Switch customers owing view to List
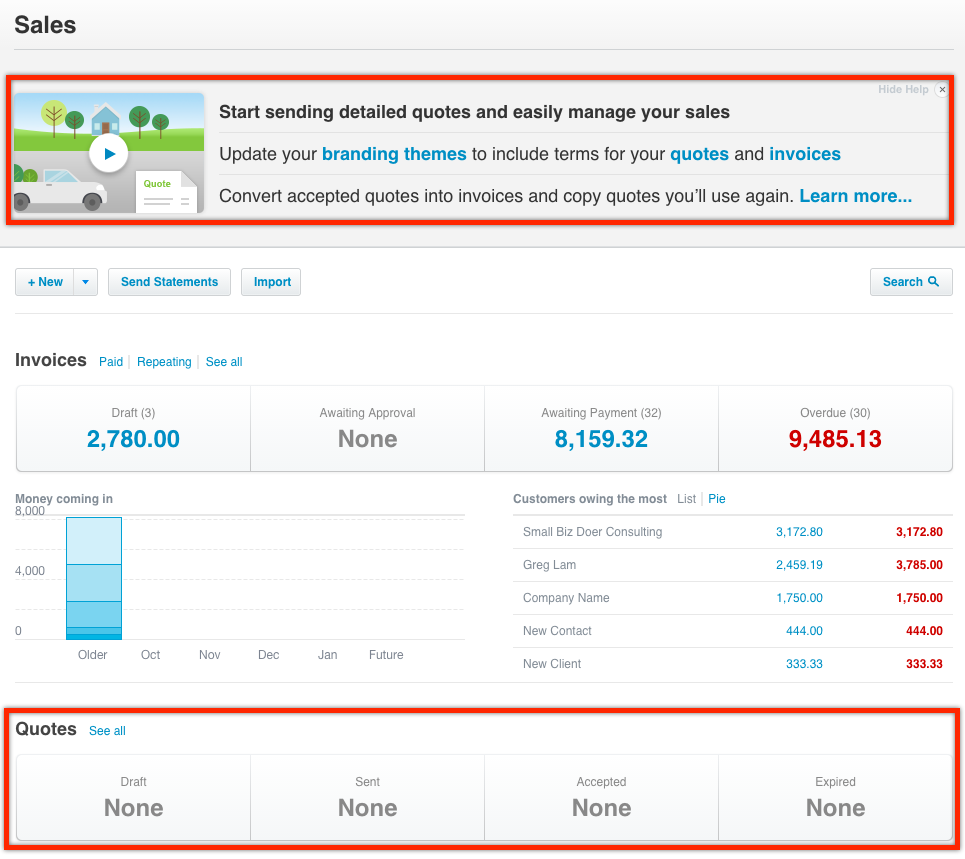The image size is (965, 859). (686, 499)
